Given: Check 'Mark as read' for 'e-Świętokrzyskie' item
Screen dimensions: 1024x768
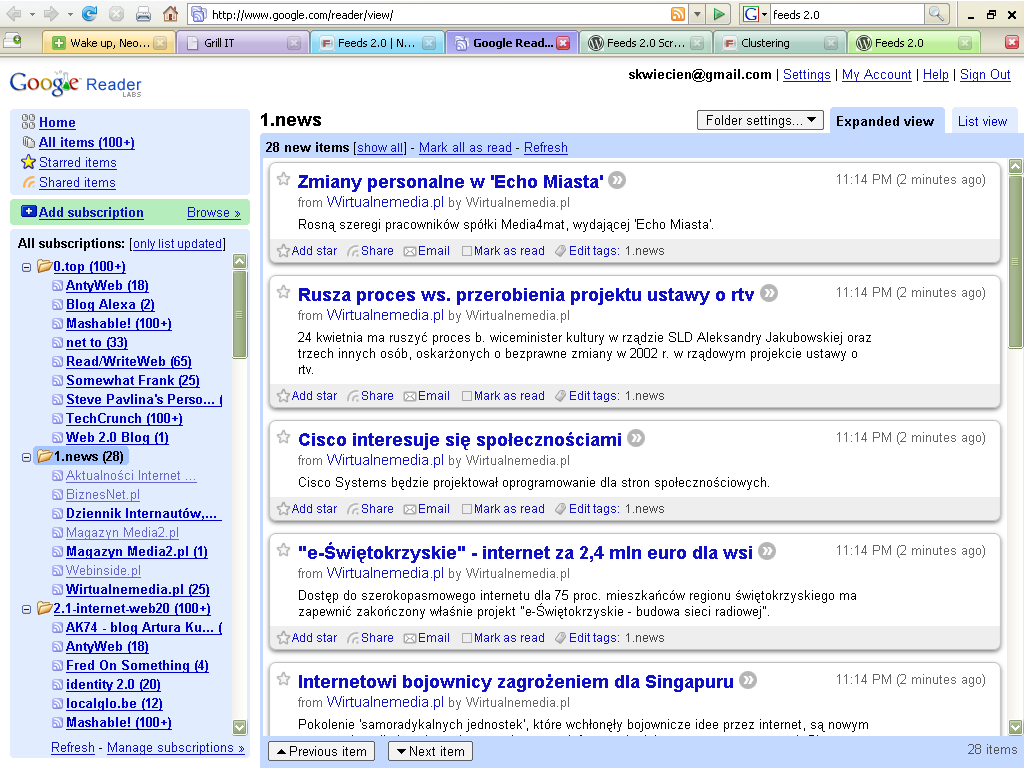Looking at the screenshot, I should point(467,638).
